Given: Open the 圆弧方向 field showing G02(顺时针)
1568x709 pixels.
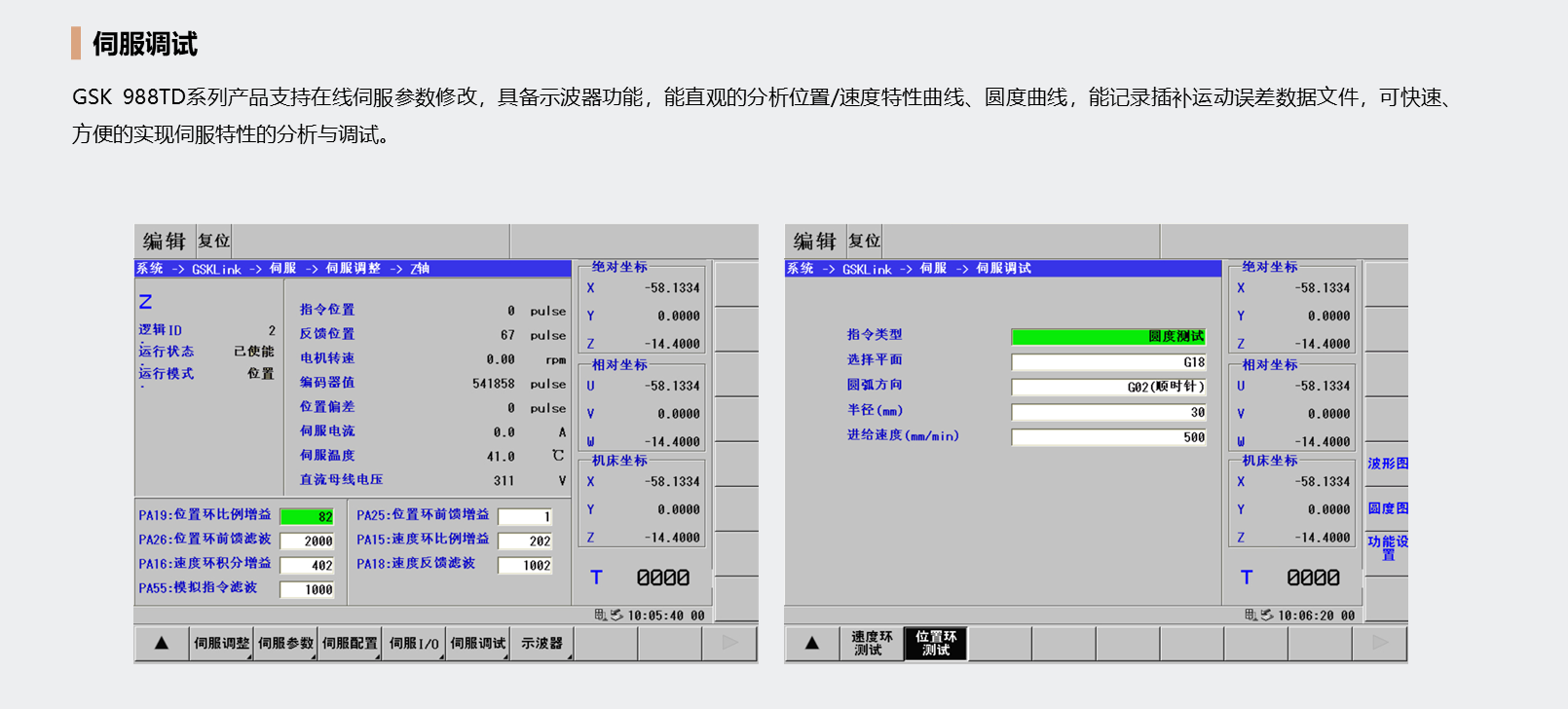Looking at the screenshot, I should coord(1108,387).
